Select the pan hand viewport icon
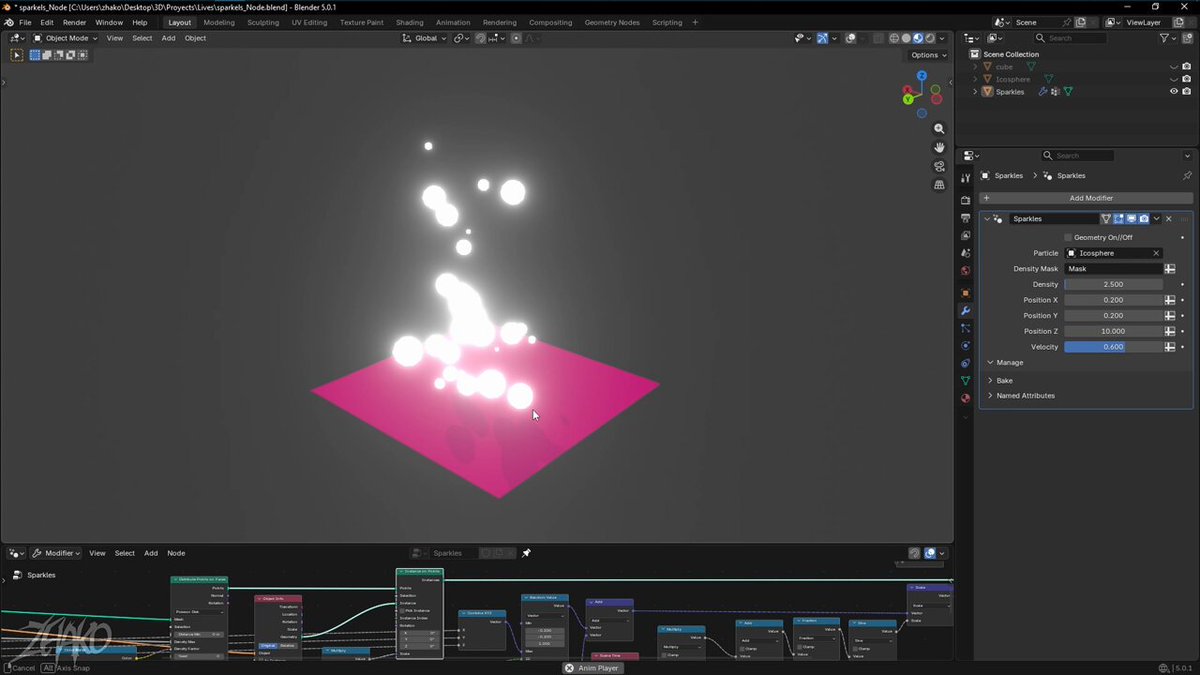 [939, 148]
